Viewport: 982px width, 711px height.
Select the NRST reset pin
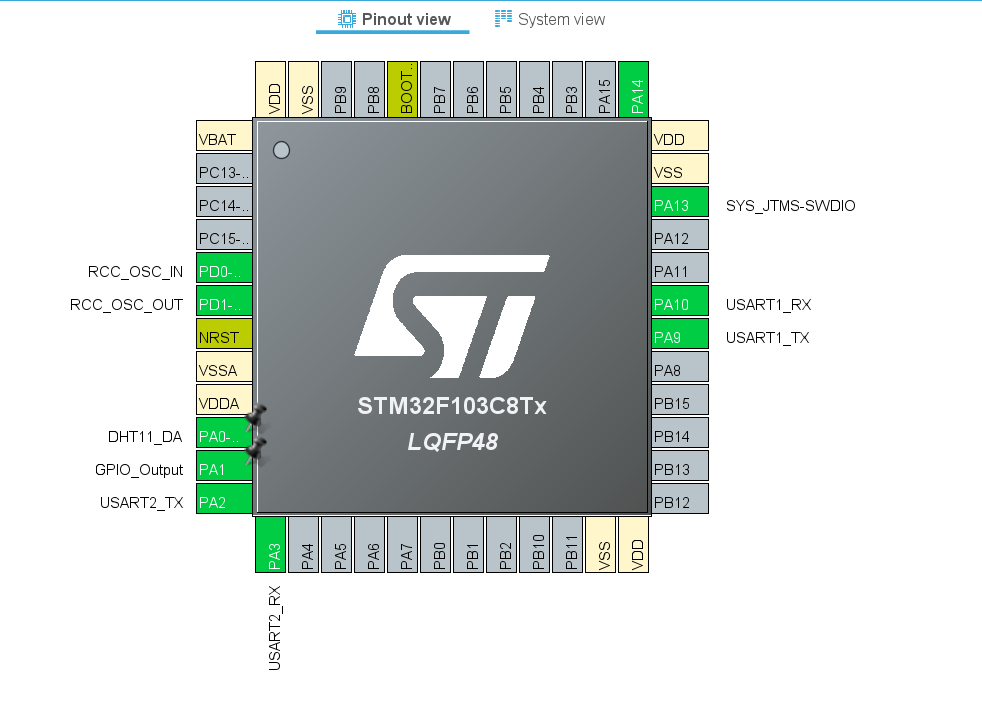(224, 334)
